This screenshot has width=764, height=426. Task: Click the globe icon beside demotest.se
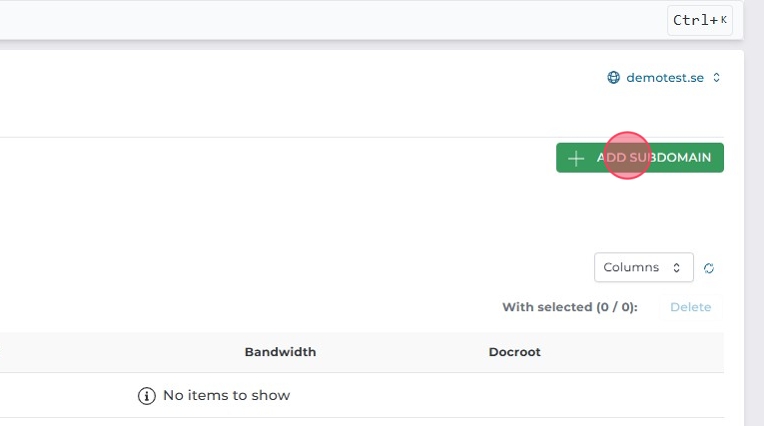coord(614,77)
